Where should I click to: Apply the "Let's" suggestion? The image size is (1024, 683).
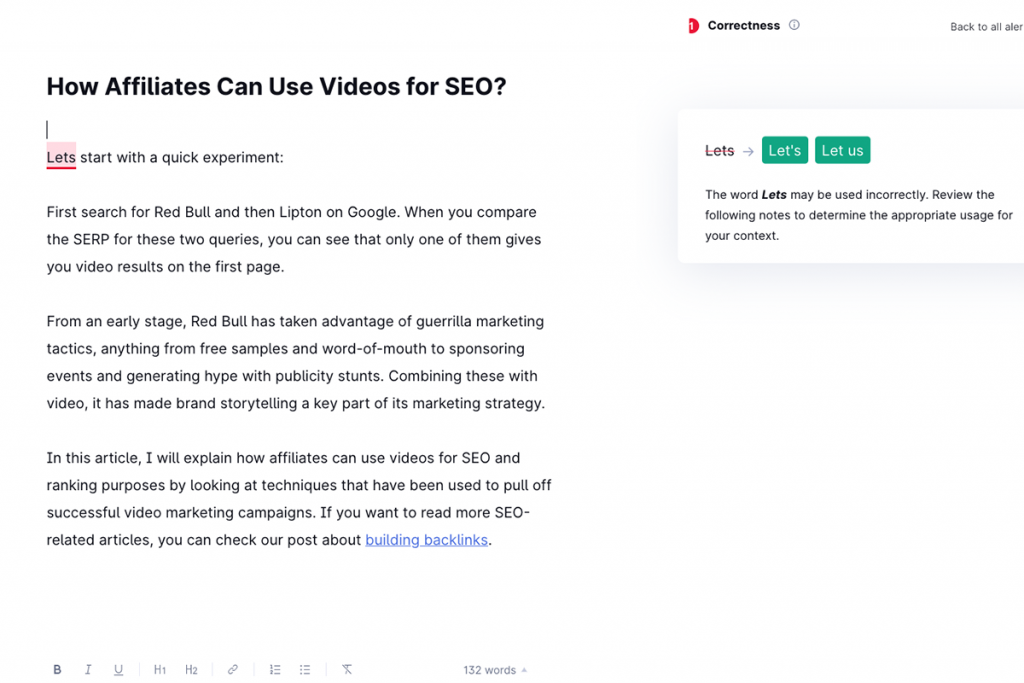[x=784, y=150]
